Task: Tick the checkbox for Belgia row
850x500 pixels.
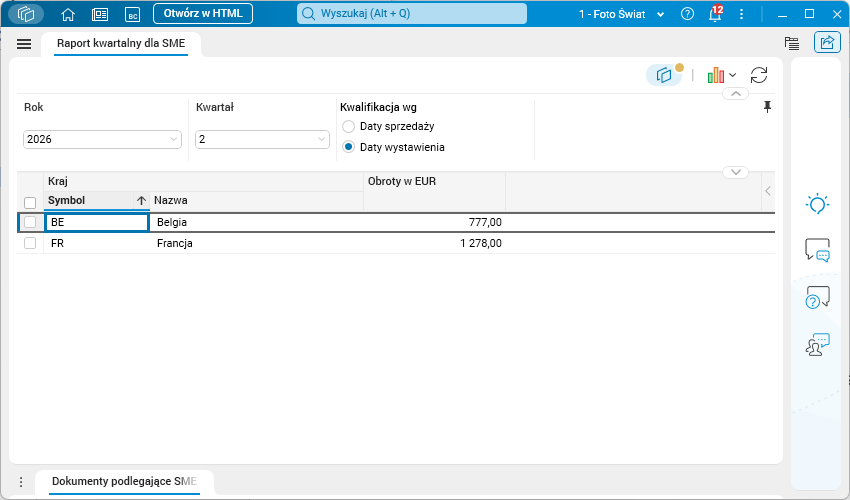Action: (x=30, y=222)
